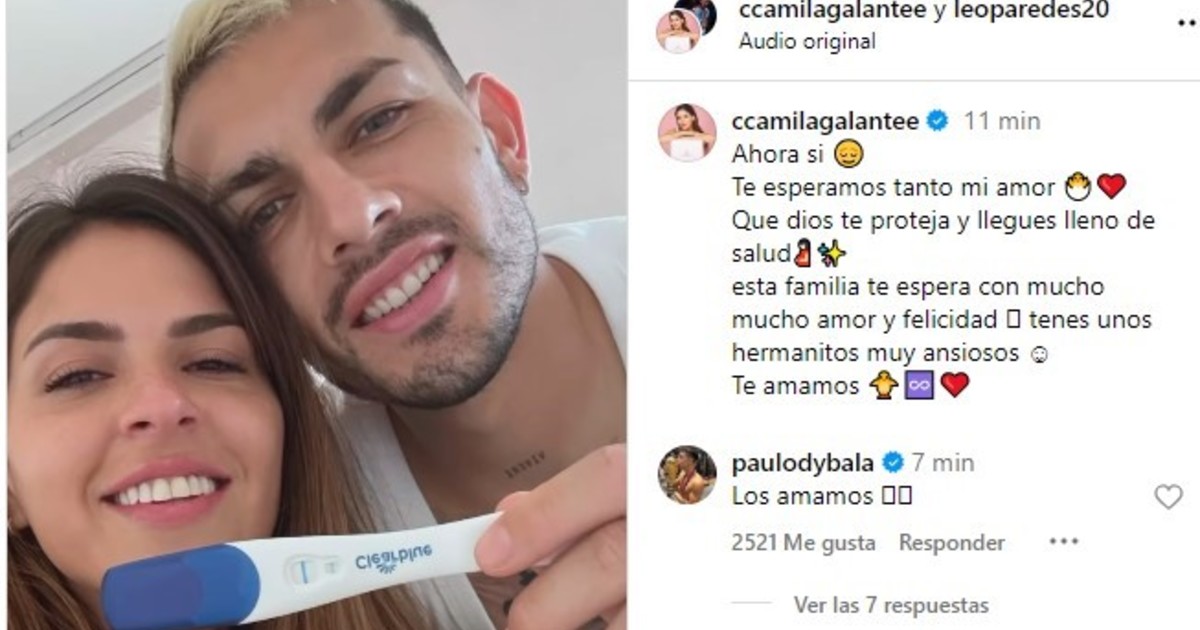1200x630 pixels.
Task: Open the three-dots options on paulodybala's comment
Action: (x=1063, y=542)
